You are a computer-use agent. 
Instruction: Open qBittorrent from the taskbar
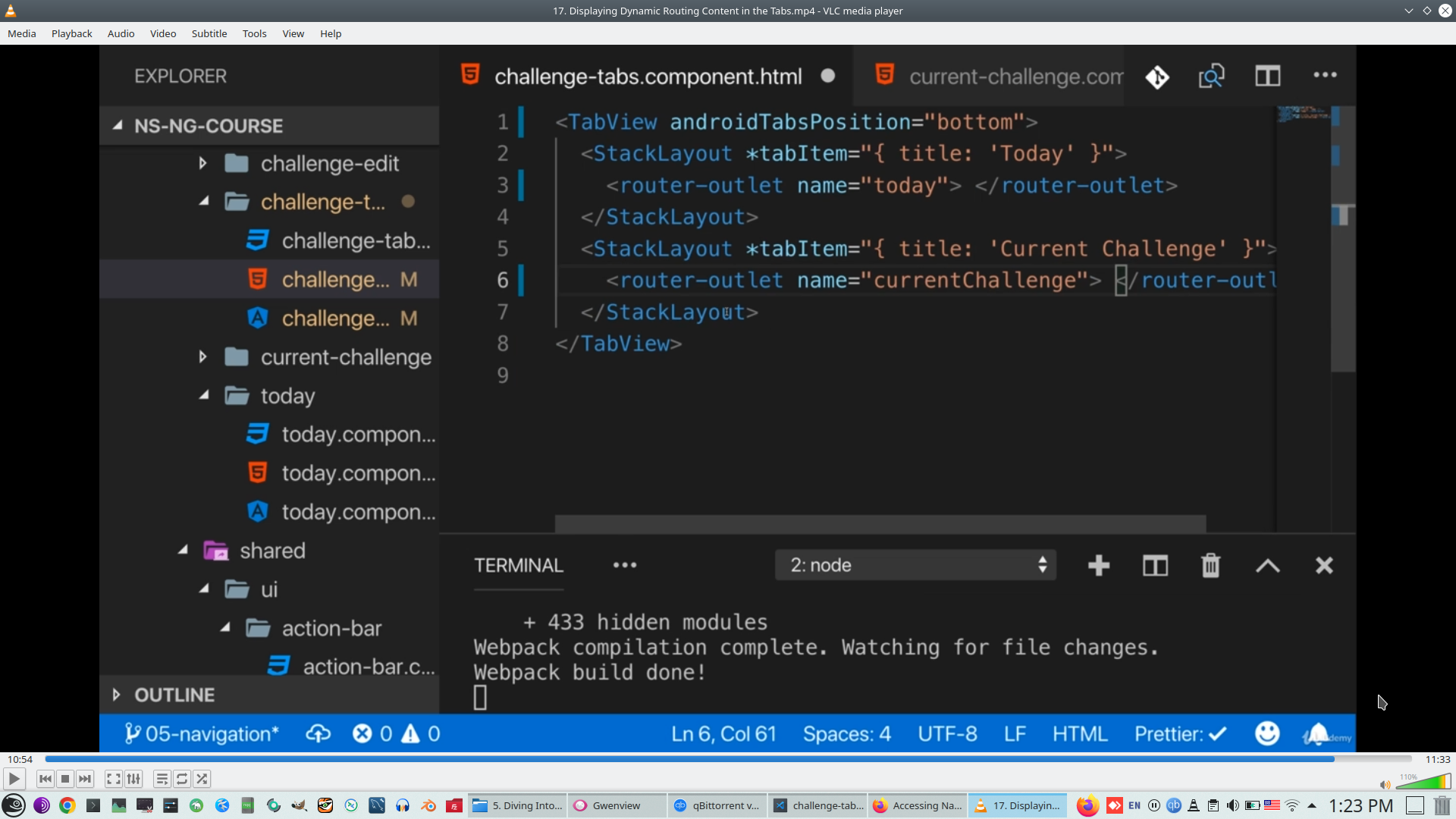click(x=716, y=805)
